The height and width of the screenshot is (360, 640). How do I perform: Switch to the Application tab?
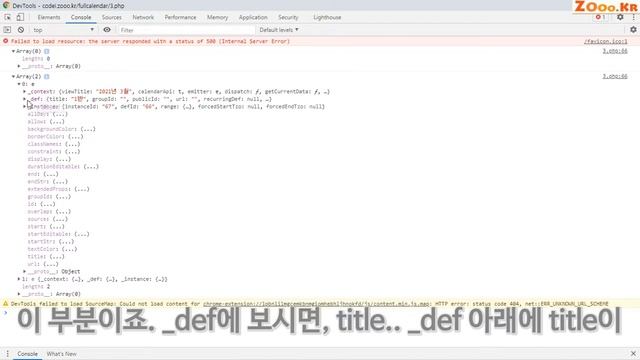click(253, 17)
